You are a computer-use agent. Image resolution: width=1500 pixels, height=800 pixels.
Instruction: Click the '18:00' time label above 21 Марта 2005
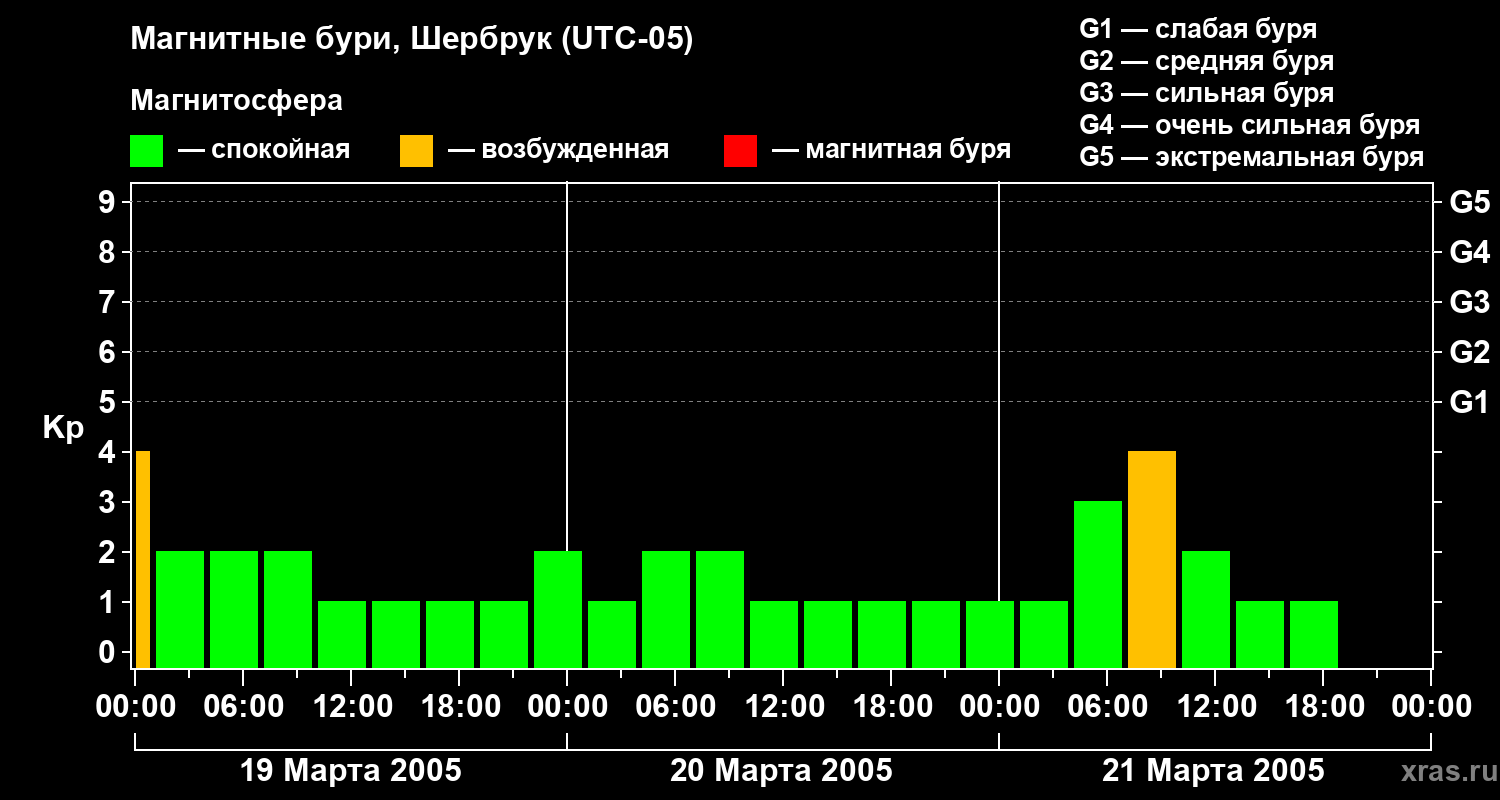(1323, 707)
